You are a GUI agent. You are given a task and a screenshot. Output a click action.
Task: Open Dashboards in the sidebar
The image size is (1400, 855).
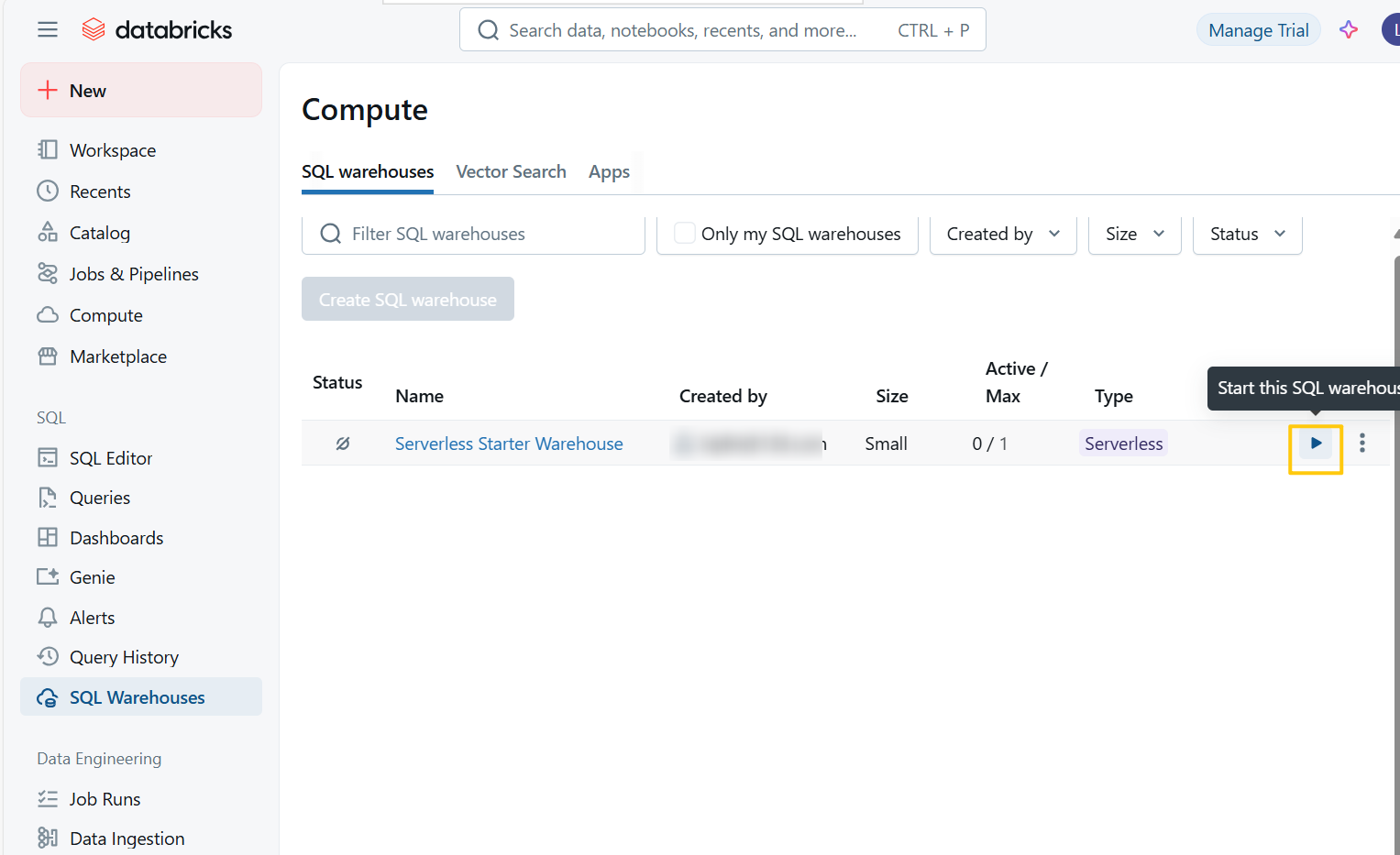(141, 538)
